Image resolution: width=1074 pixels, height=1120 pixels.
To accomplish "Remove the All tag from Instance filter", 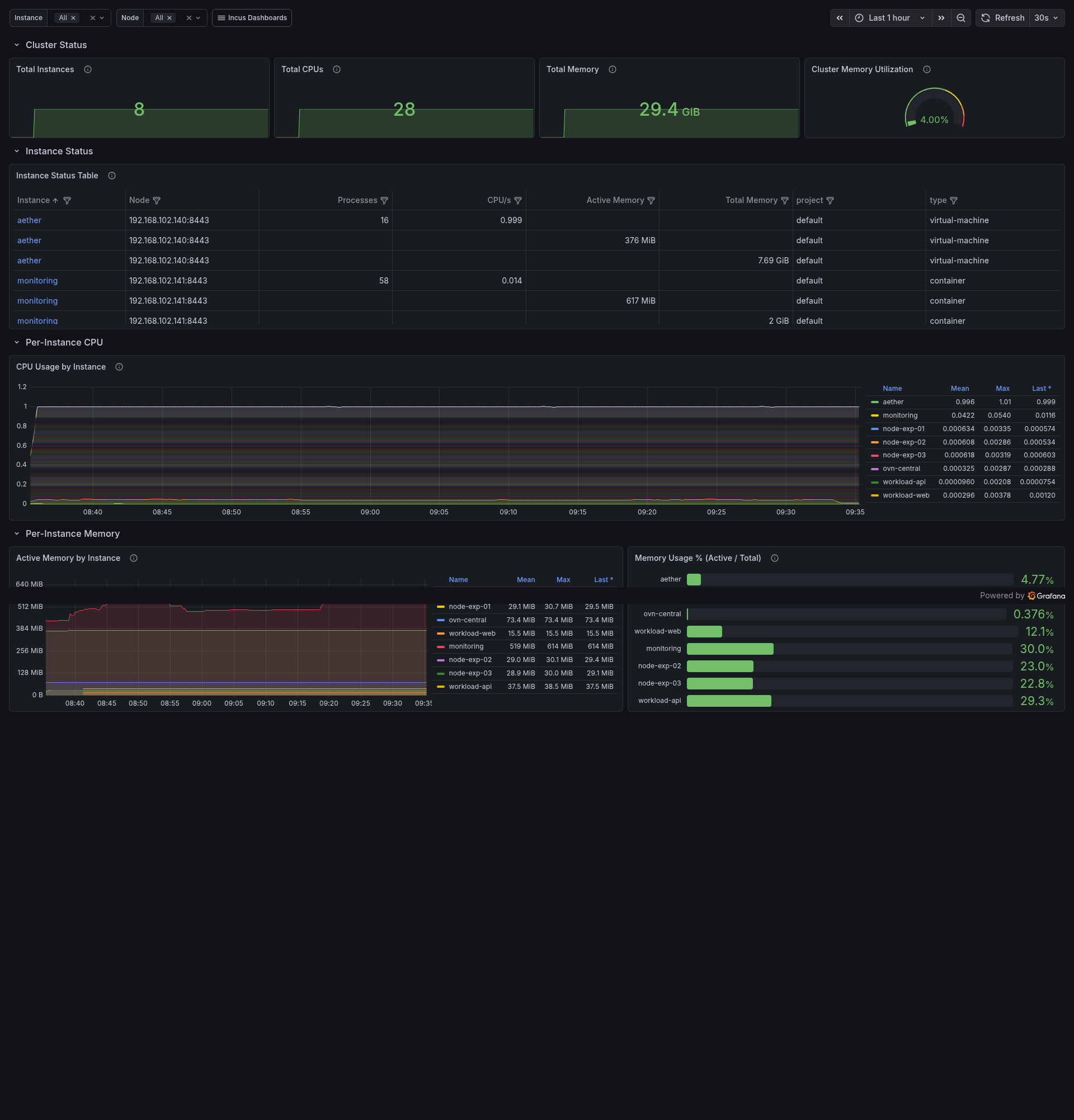I will (73, 18).
